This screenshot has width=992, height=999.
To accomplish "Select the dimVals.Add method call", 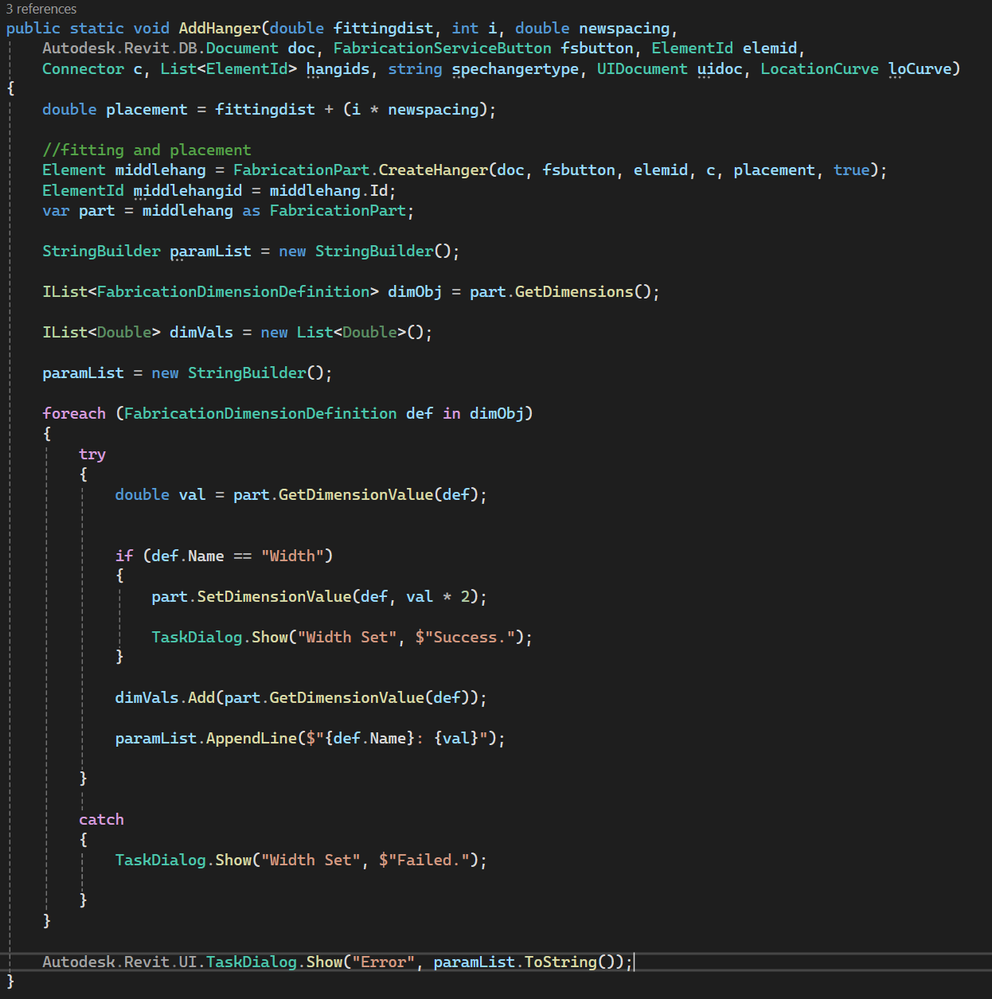I will tap(201, 698).
